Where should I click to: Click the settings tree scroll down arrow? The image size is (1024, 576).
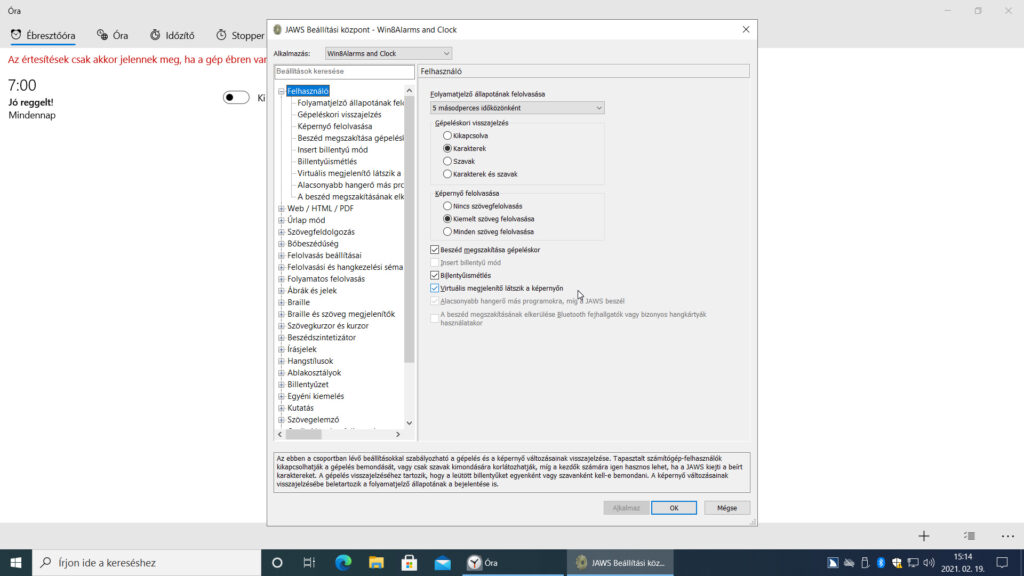pyautogui.click(x=409, y=423)
